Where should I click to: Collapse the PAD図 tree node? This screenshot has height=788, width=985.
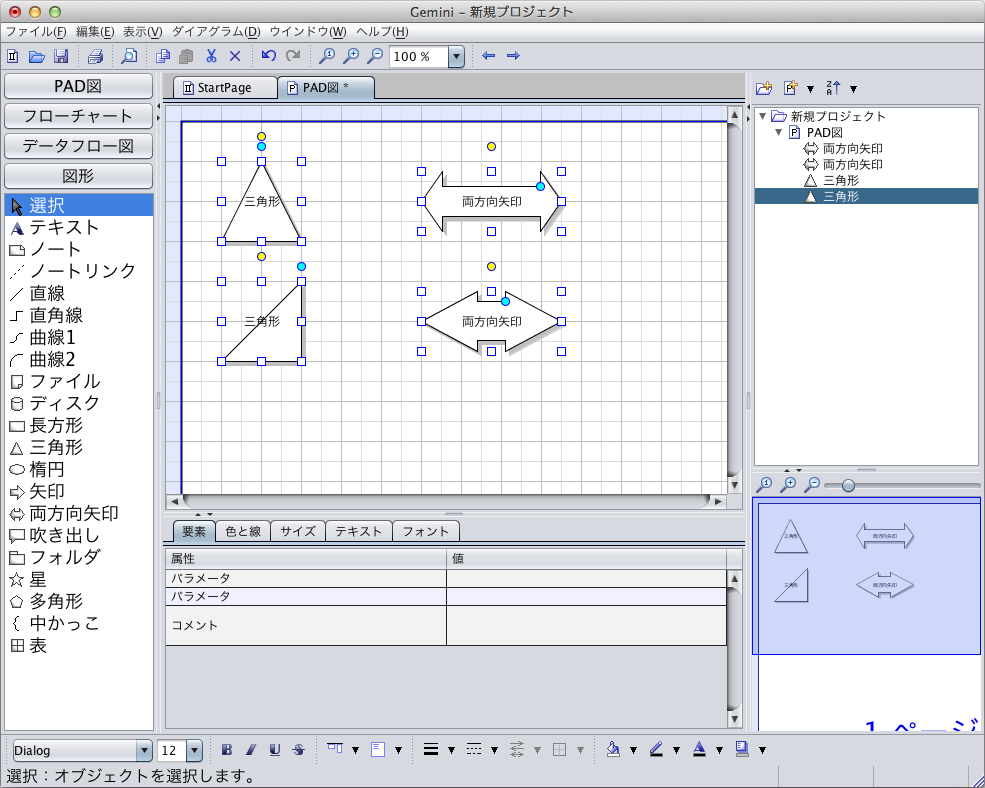[779, 133]
